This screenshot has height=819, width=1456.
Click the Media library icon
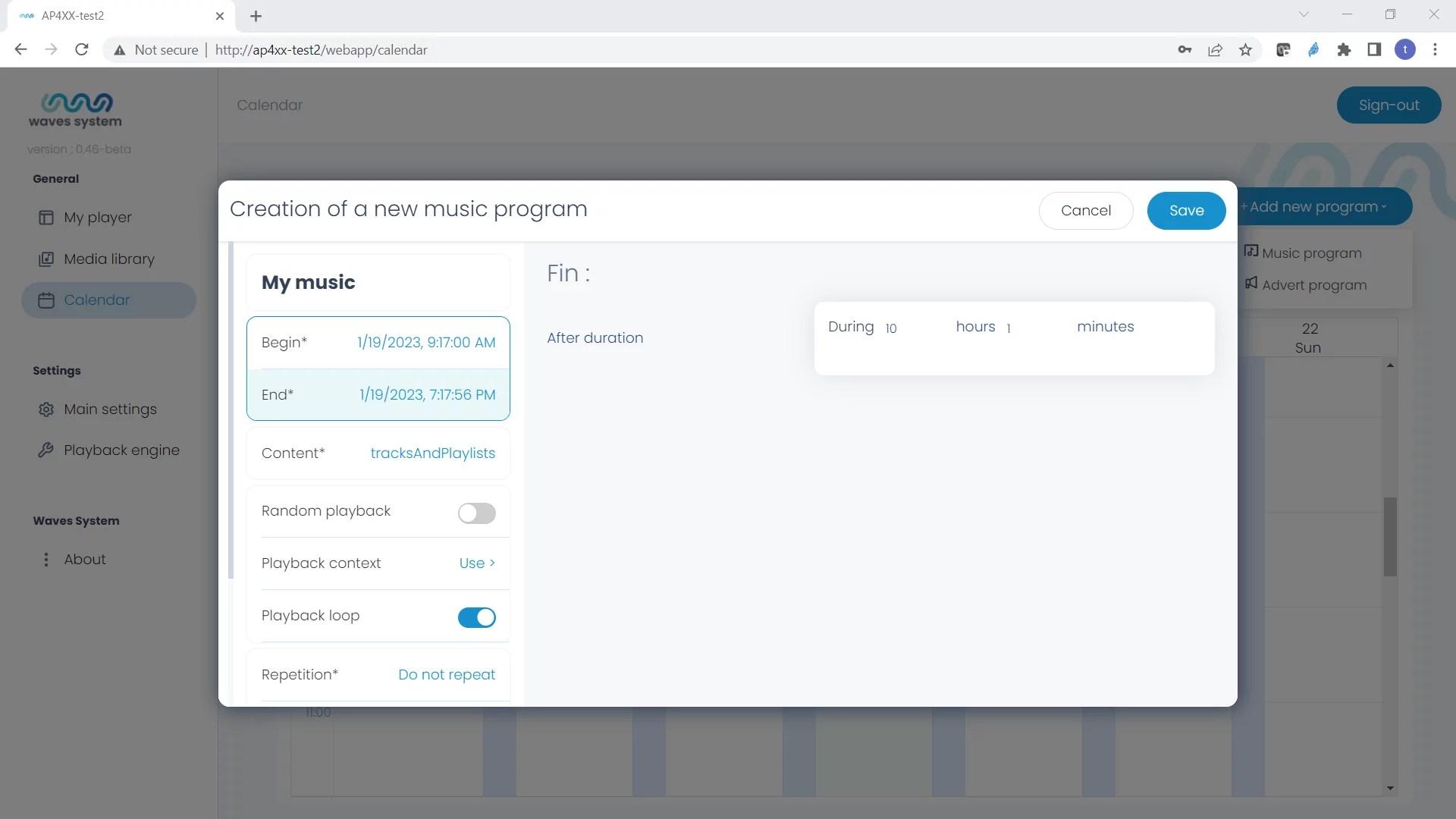tap(46, 259)
